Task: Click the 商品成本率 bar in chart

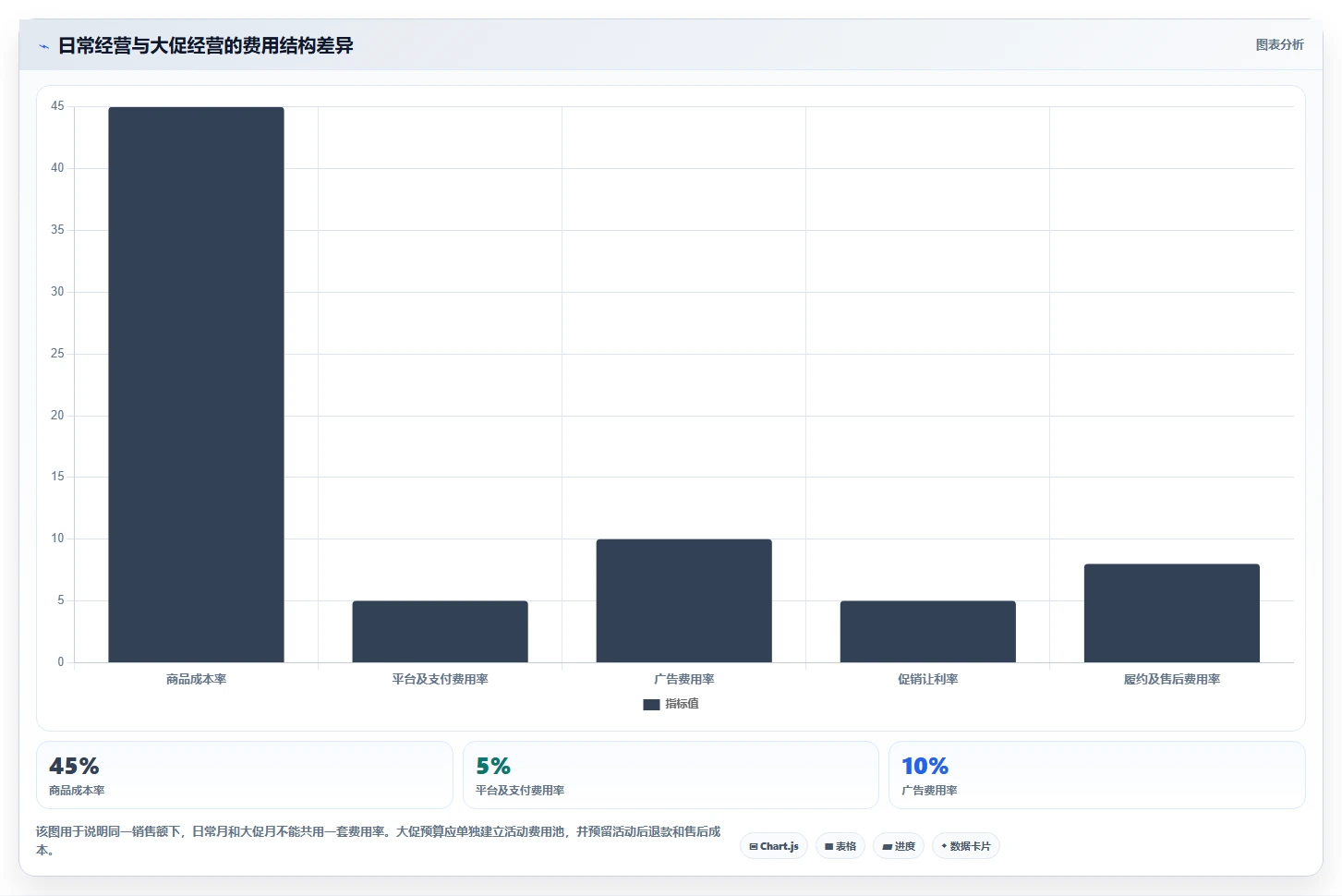Action: pyautogui.click(x=196, y=384)
